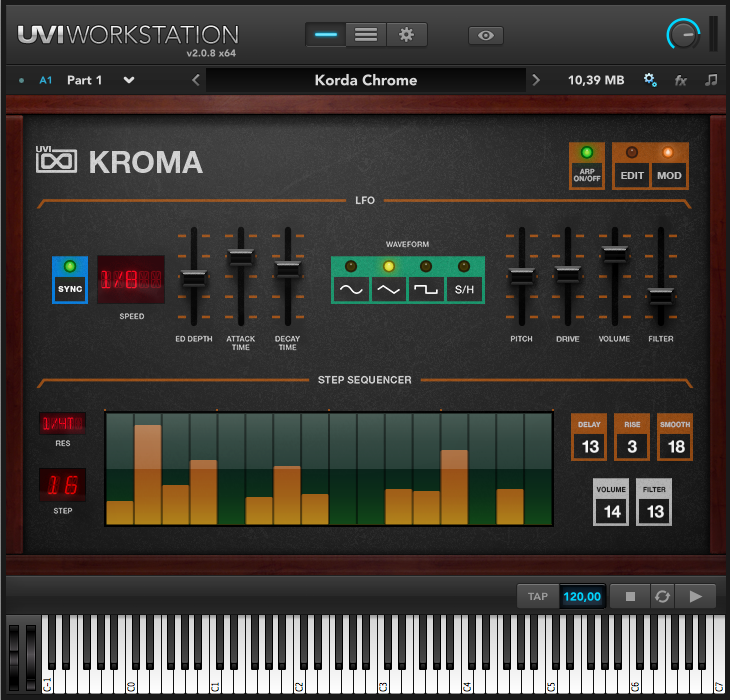Click the LFO FILTER slider handle
Viewport: 730px width, 700px height.
tap(661, 296)
